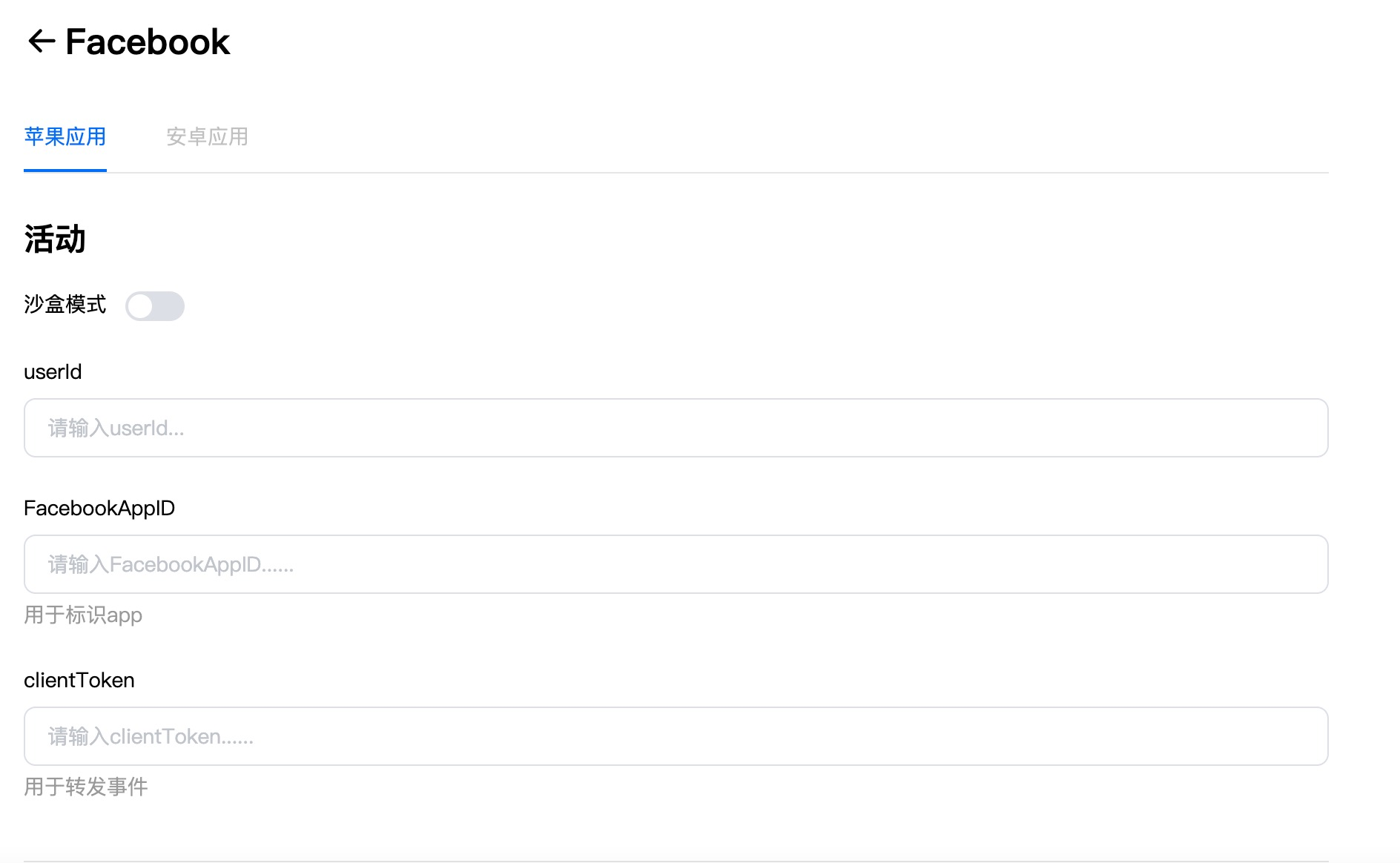
Task: Click the FacebookAppID field label
Action: [x=99, y=508]
